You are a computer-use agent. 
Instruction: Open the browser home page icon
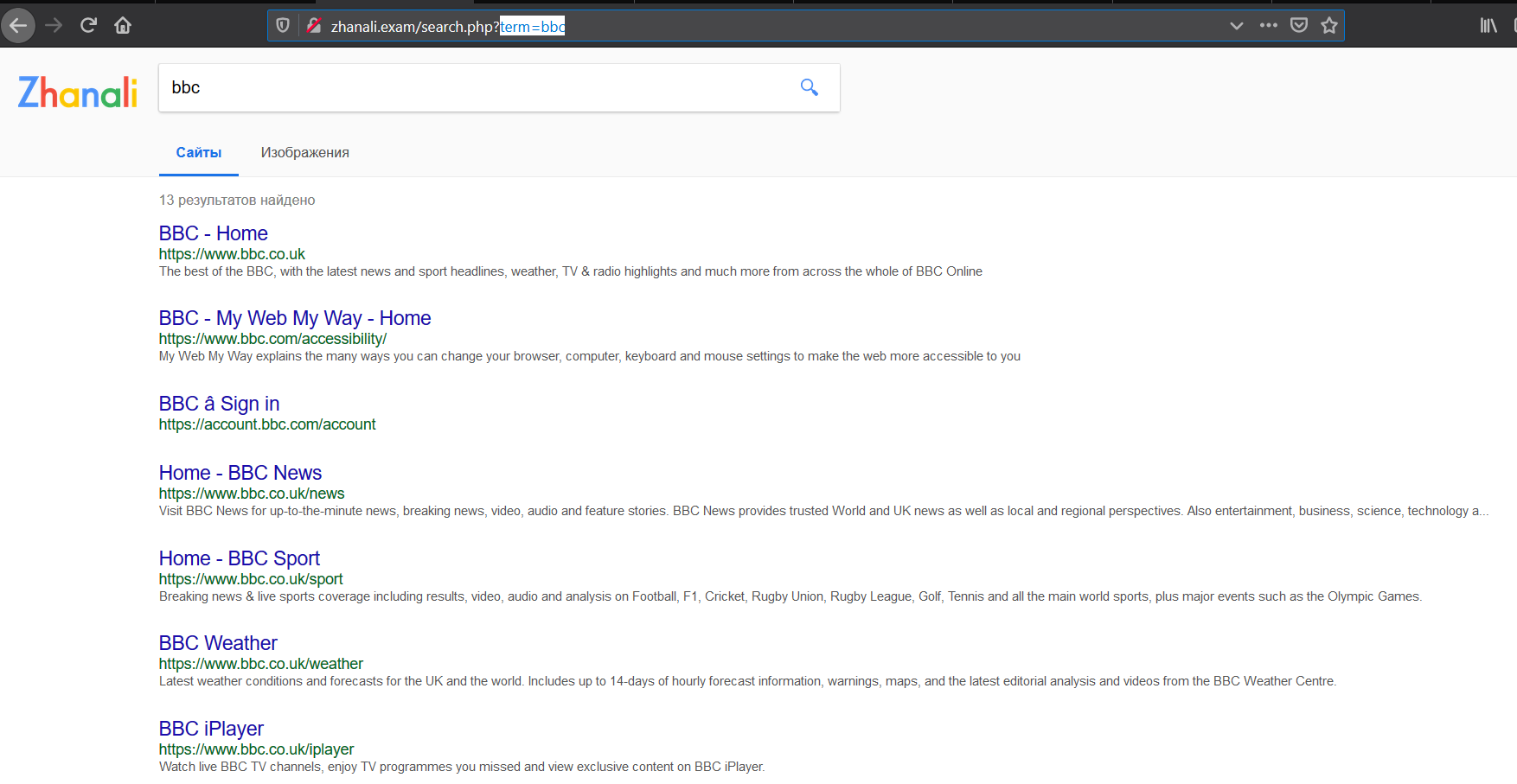[x=123, y=25]
